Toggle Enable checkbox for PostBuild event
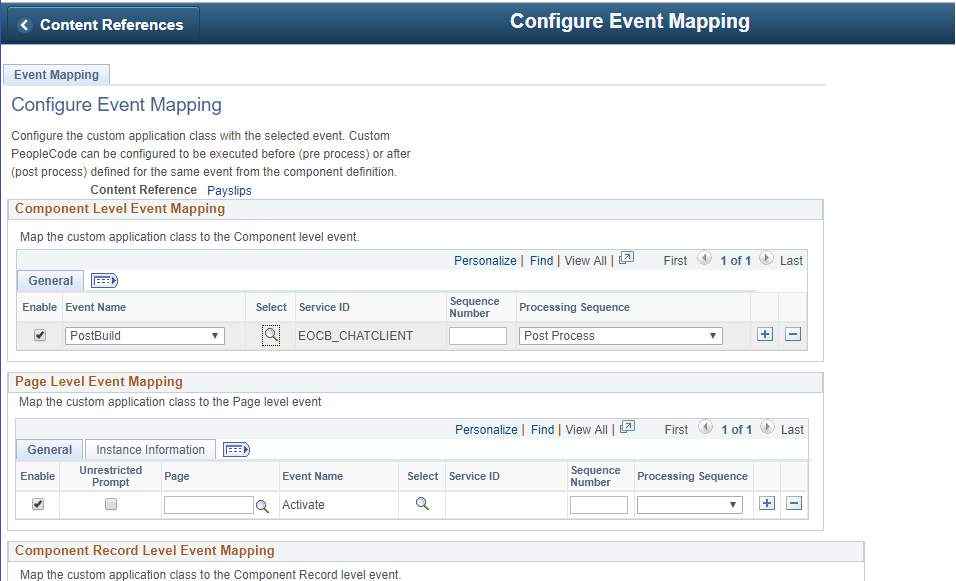This screenshot has width=956, height=581. (40, 335)
